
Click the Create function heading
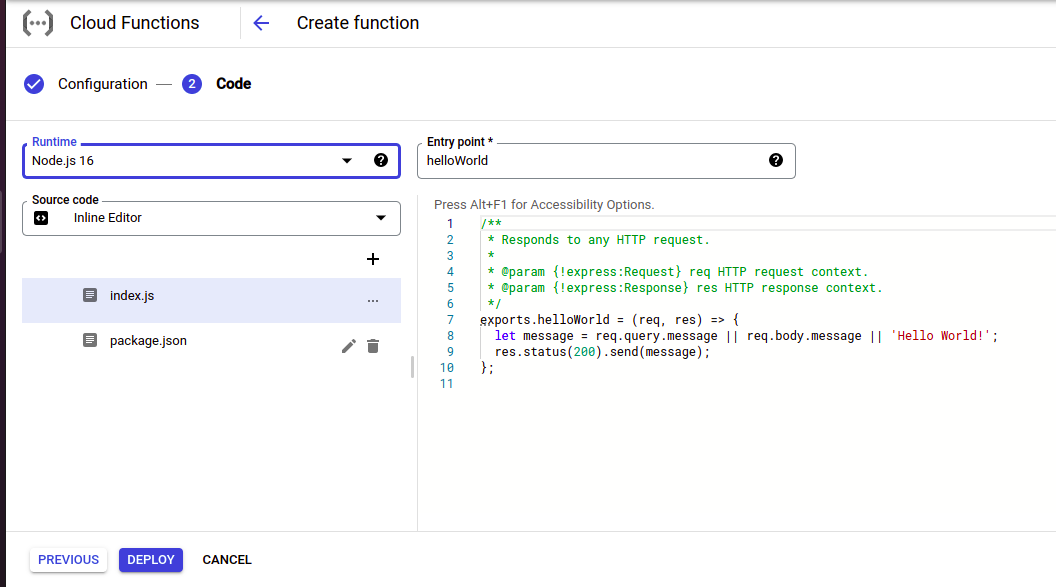[x=358, y=23]
